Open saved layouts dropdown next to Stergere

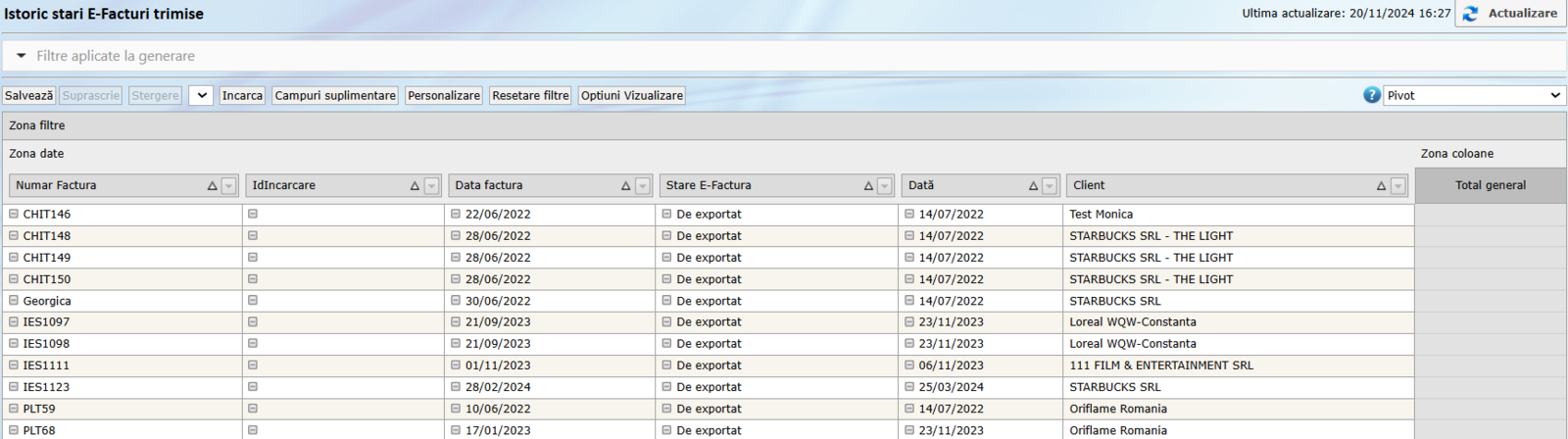201,95
